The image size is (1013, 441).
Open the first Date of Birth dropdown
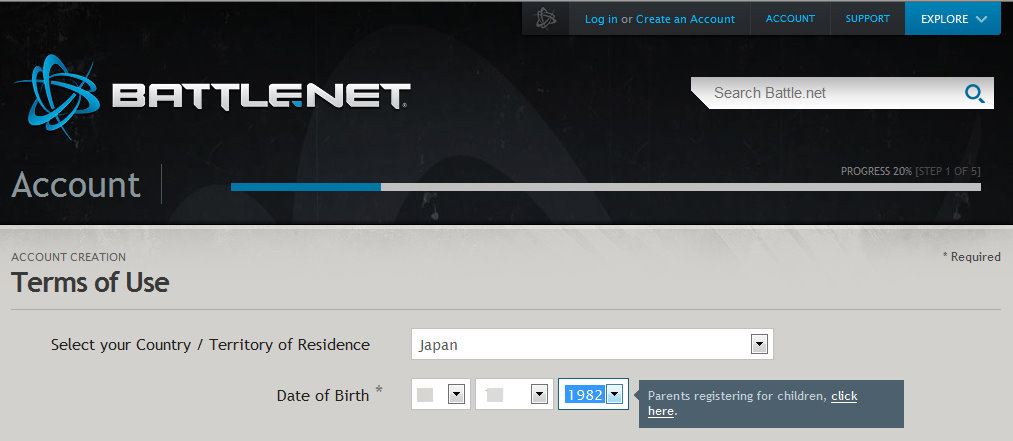441,395
